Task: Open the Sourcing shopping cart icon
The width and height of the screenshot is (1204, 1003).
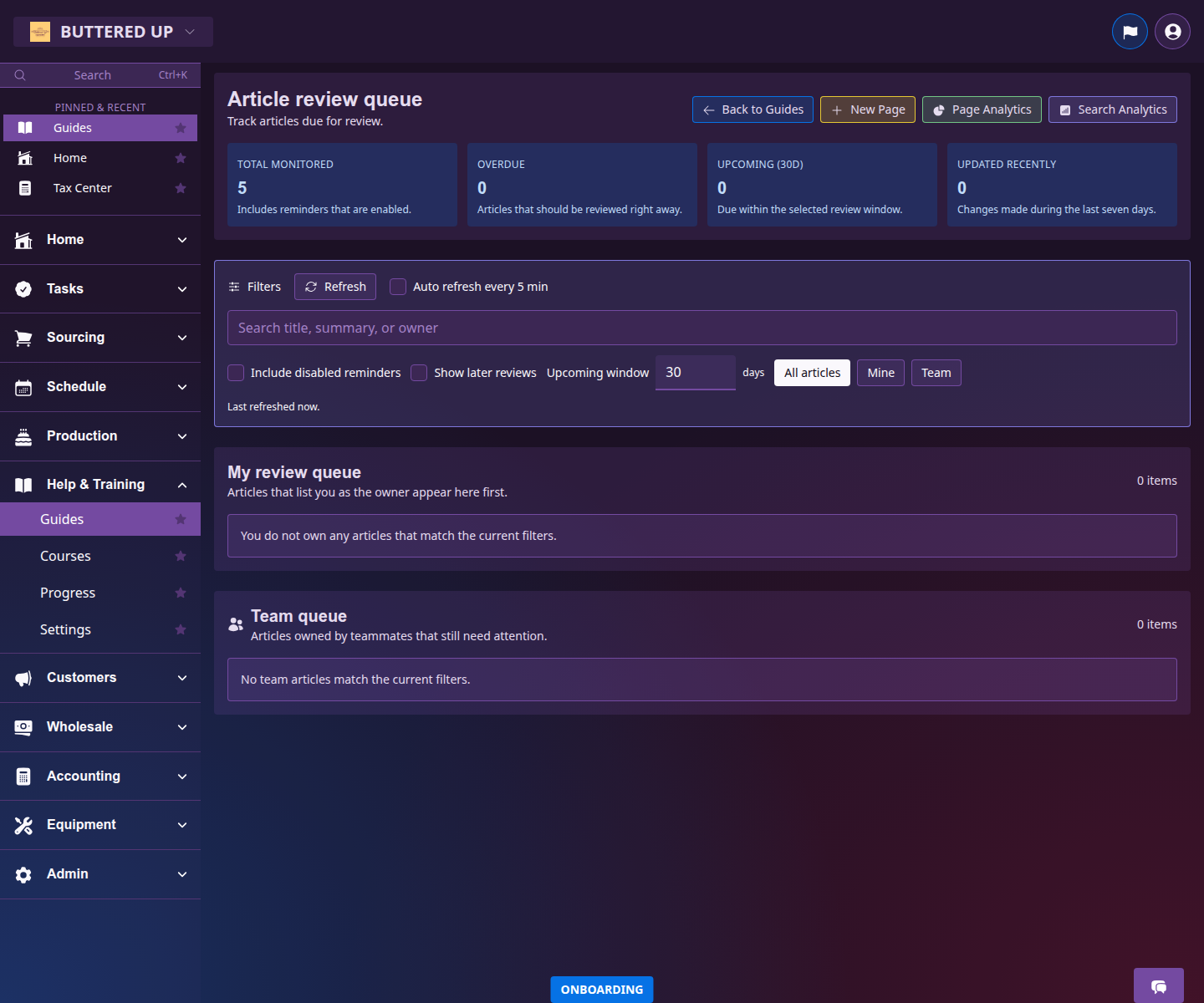Action: (23, 338)
